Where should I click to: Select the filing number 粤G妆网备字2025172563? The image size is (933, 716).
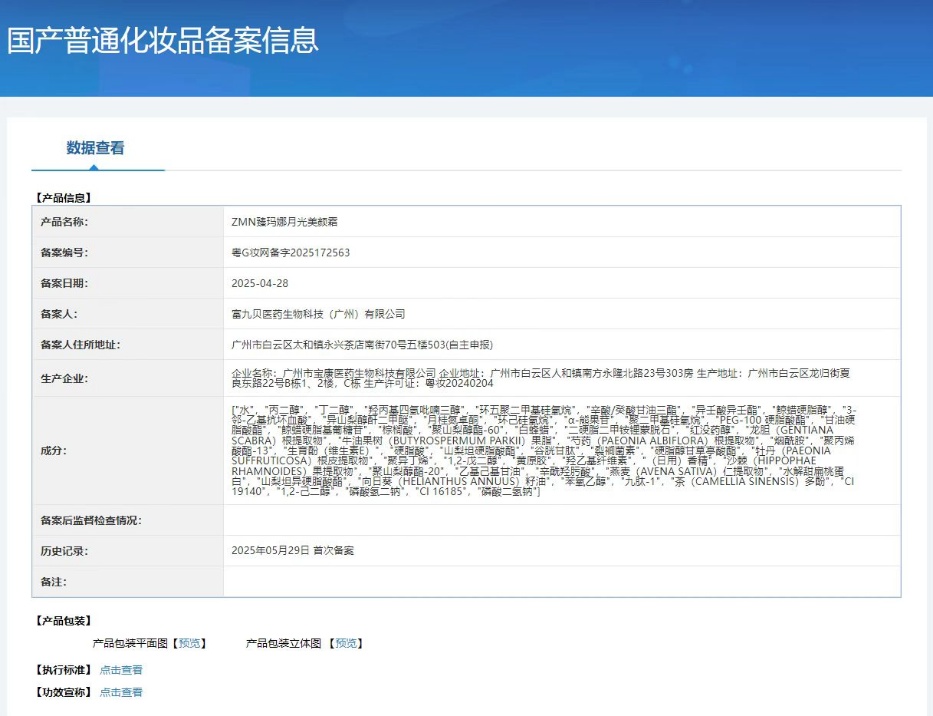point(290,253)
